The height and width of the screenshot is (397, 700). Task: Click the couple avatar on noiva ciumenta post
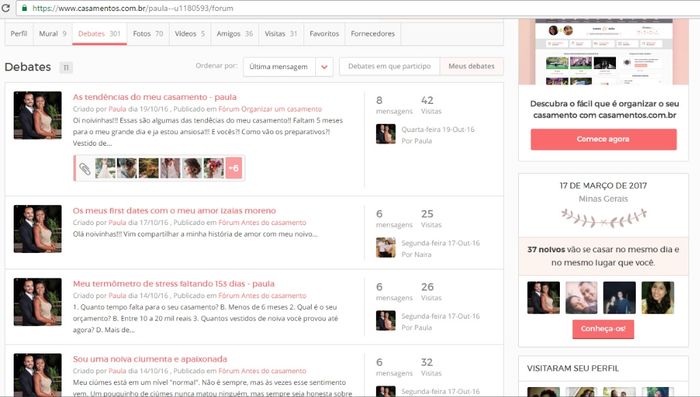(38, 375)
